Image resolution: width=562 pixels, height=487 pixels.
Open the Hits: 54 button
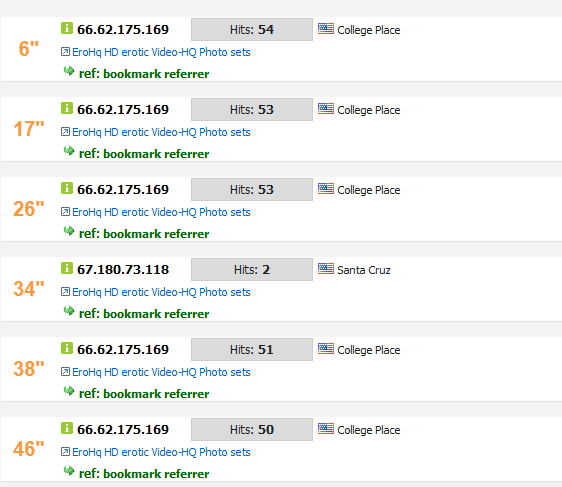click(252, 29)
